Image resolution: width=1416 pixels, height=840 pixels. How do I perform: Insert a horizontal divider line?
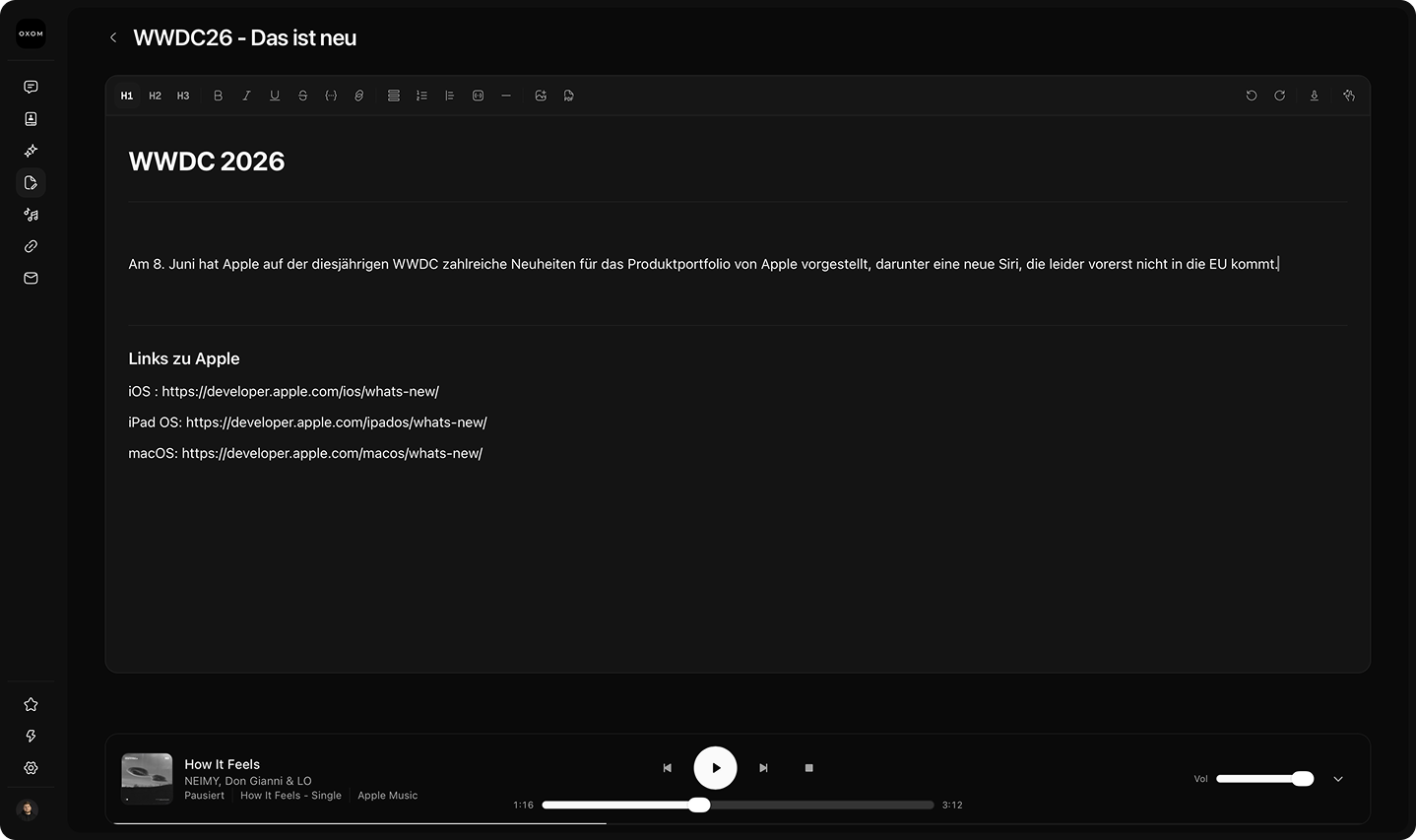(x=506, y=96)
